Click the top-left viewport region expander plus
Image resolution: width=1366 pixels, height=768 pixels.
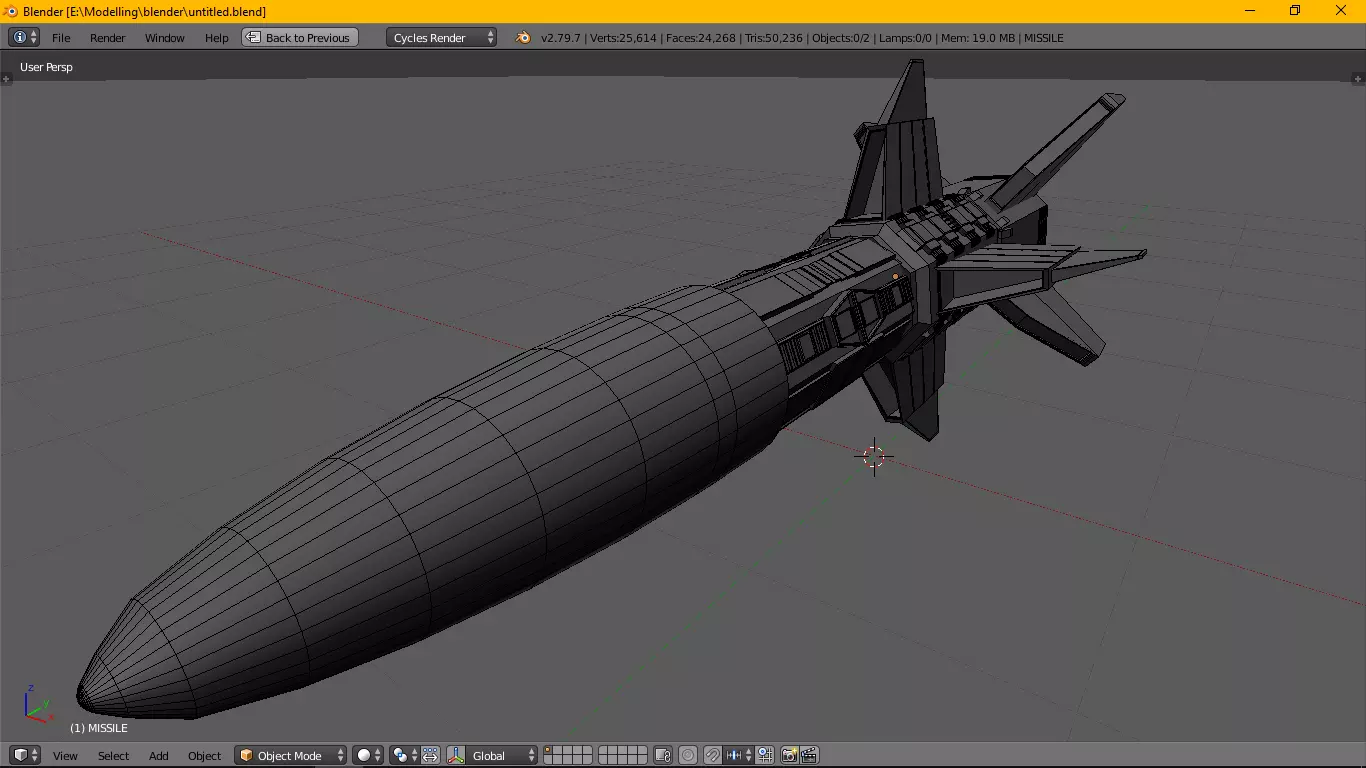point(6,78)
